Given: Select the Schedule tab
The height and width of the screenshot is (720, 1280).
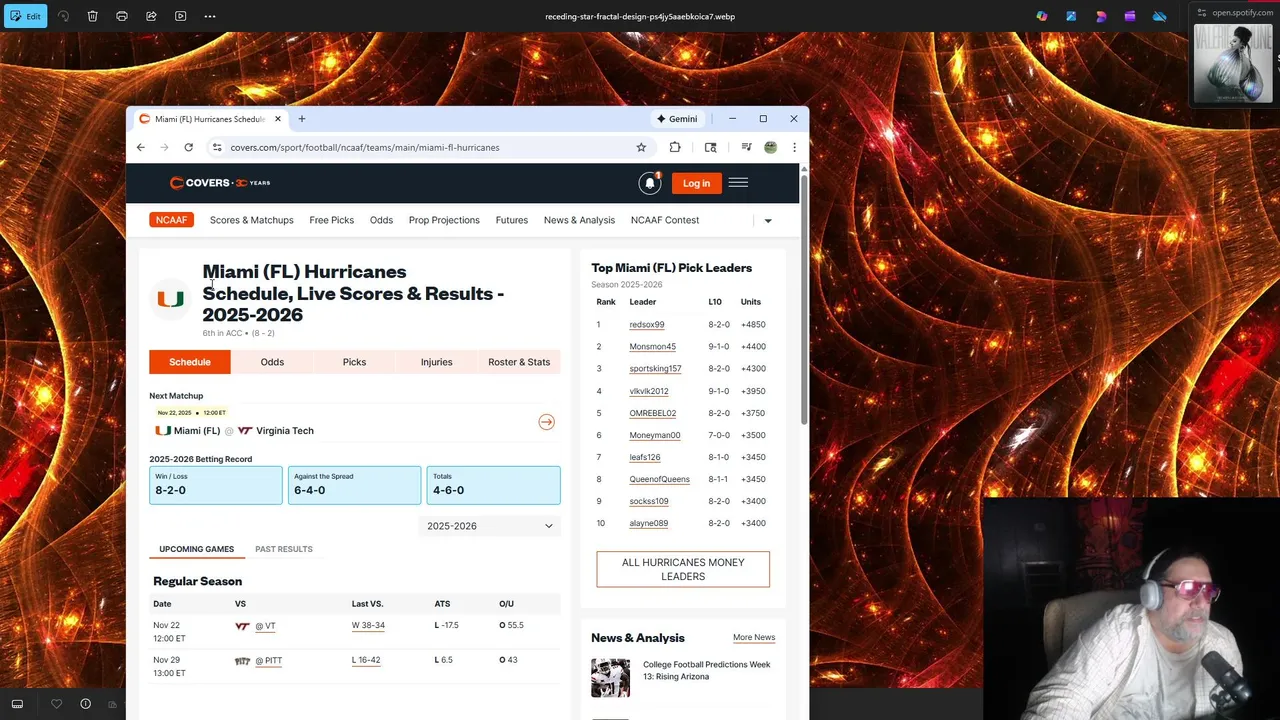Looking at the screenshot, I should pyautogui.click(x=190, y=362).
